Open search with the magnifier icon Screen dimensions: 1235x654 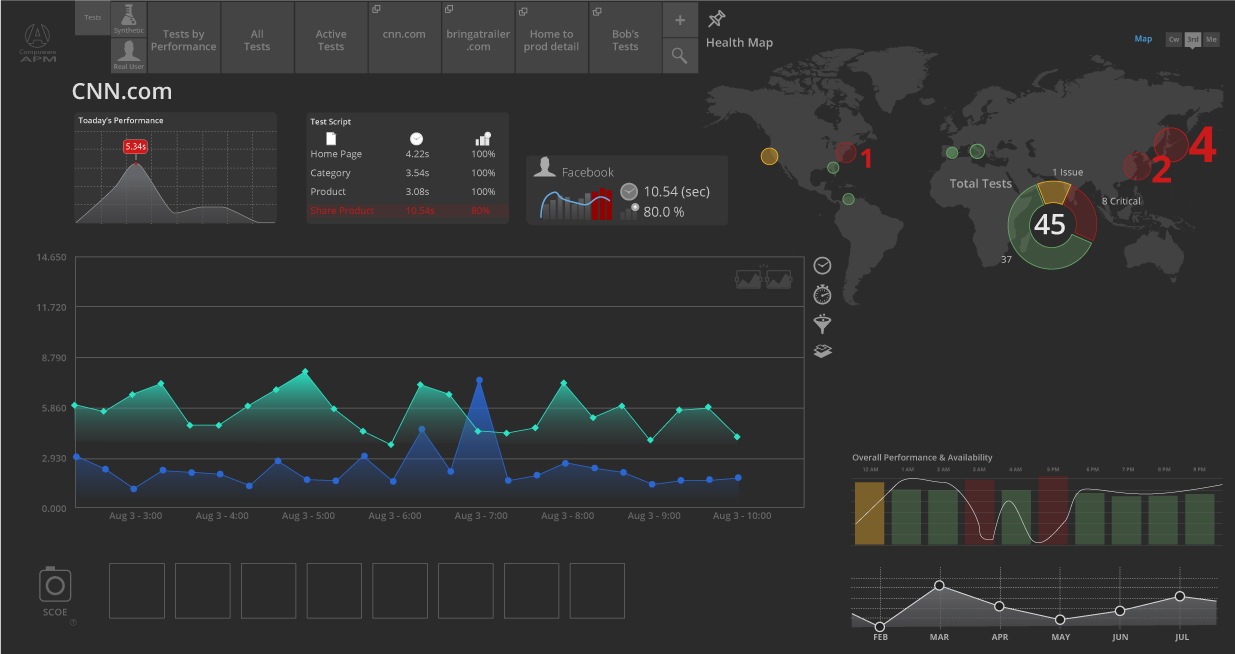click(680, 56)
